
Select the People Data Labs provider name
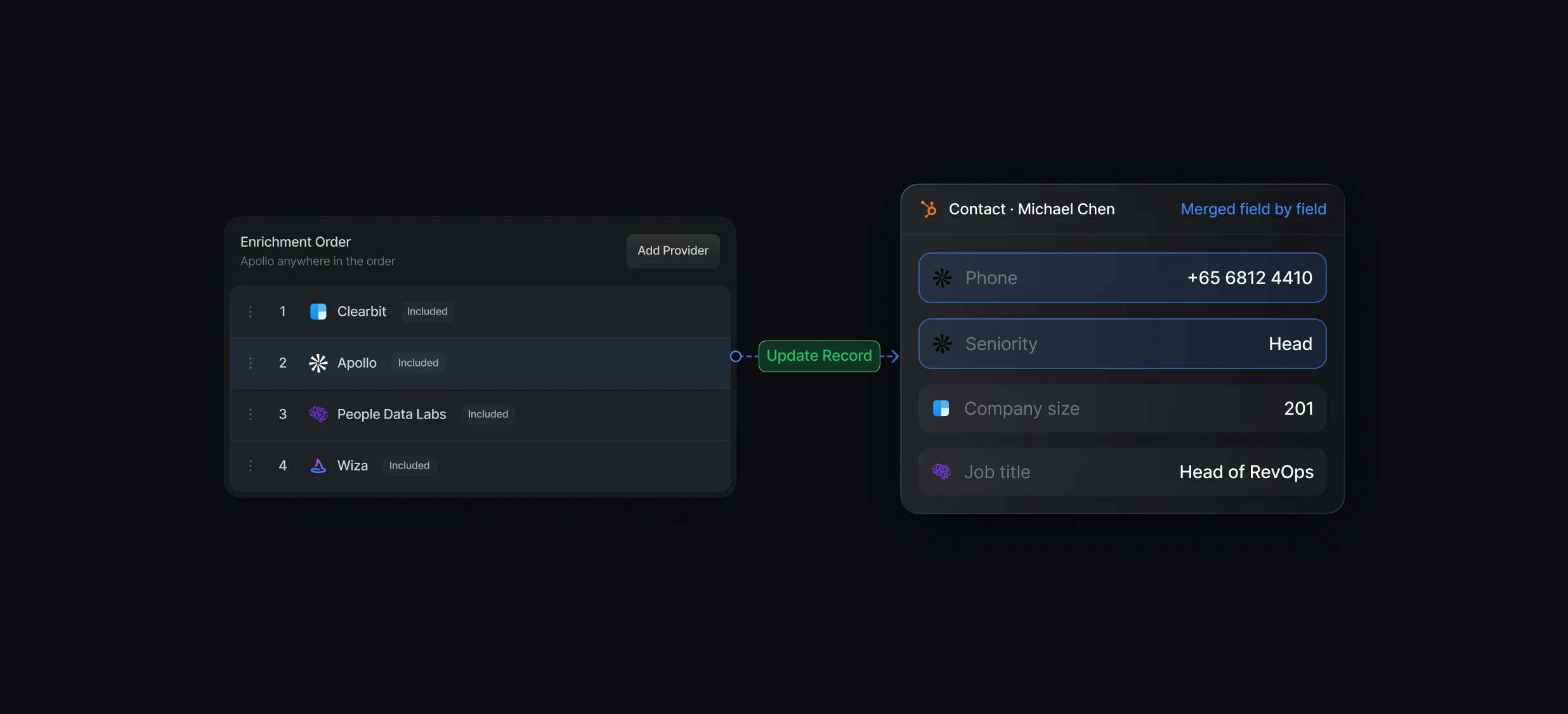coord(391,414)
